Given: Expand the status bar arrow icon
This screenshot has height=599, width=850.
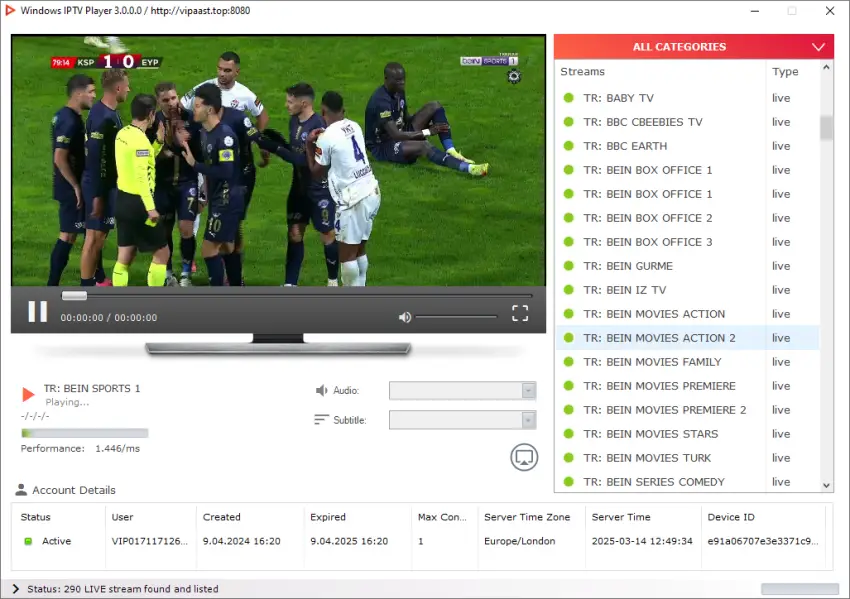Looking at the screenshot, I should 15,589.
